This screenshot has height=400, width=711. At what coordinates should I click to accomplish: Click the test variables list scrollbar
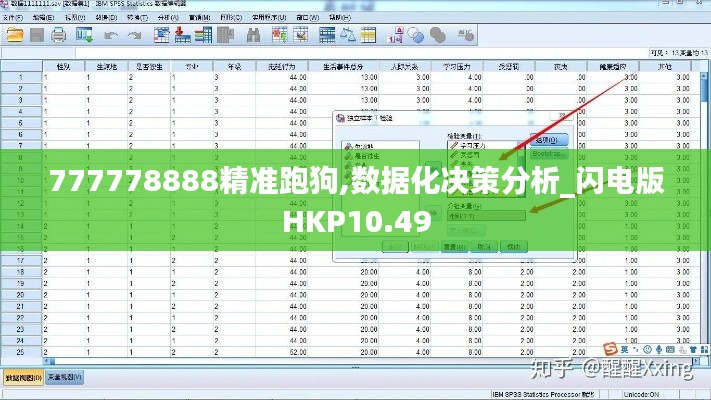(x=521, y=168)
